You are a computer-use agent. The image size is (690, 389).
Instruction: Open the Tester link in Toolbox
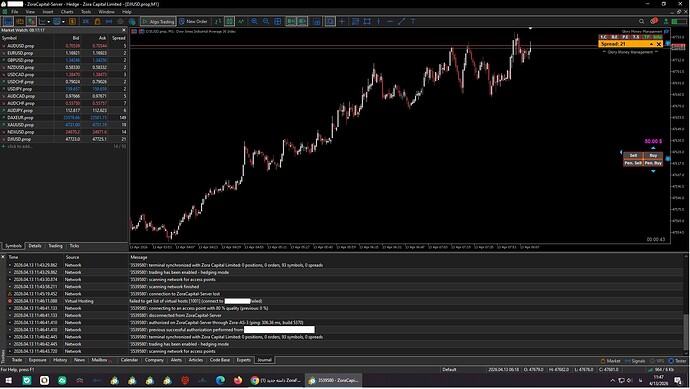pyautogui.click(x=678, y=361)
